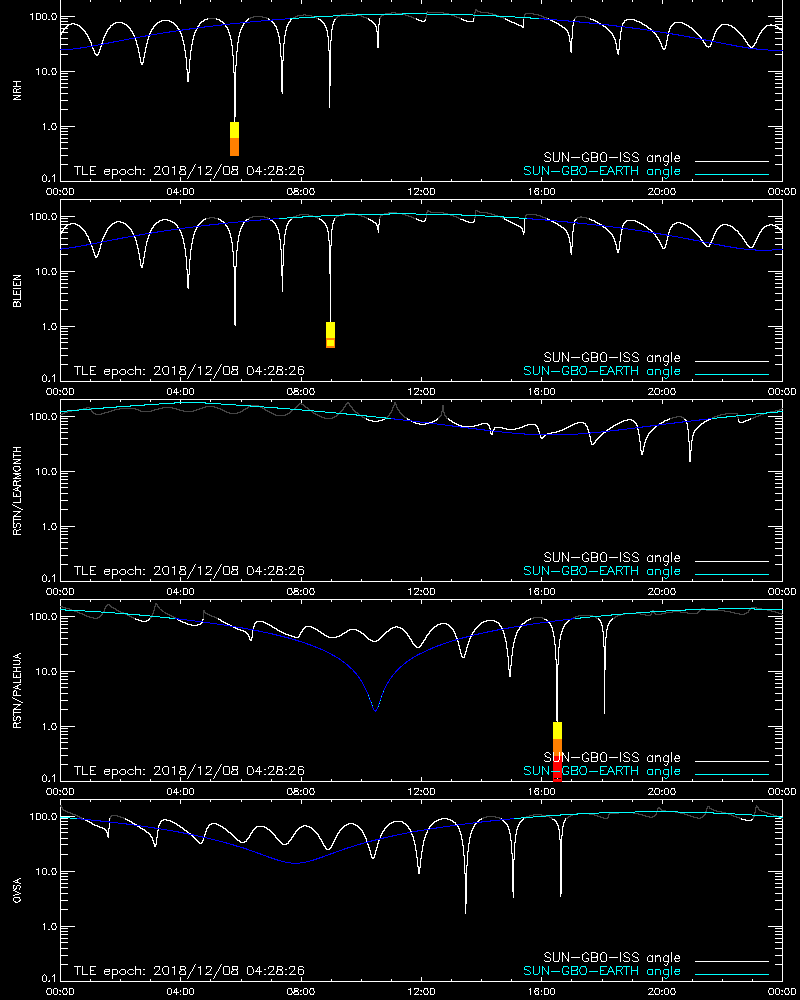The image size is (800, 1000).
Task: Click the 20:00 tick label under LEARMONTH panel
Action: pos(662,592)
